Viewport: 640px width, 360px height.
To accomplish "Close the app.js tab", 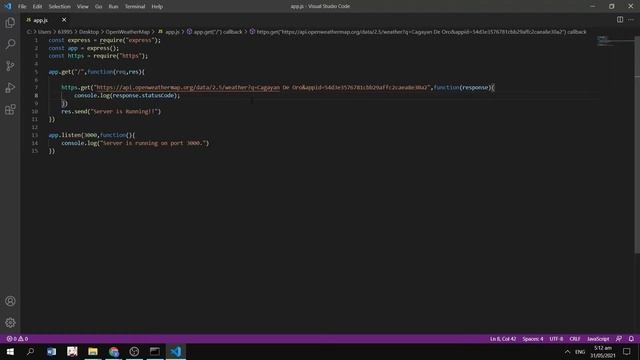I will (64, 20).
